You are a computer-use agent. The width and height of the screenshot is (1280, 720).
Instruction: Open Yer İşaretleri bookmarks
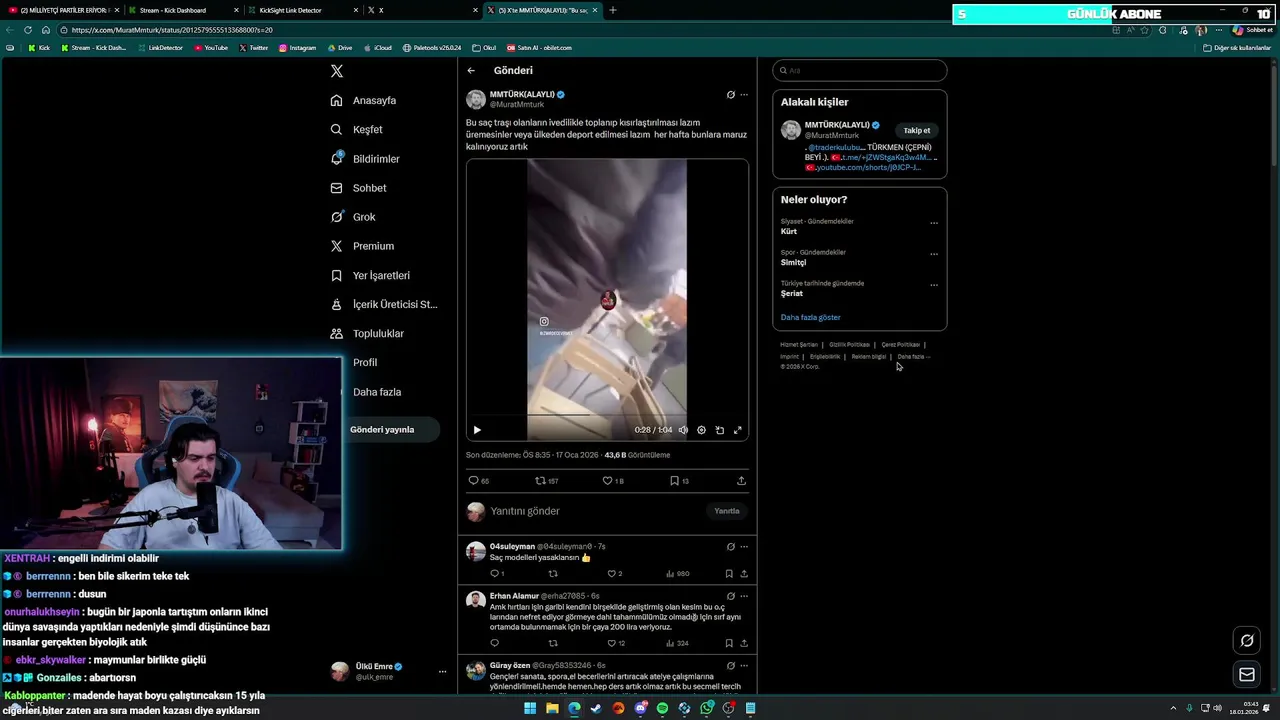370,275
